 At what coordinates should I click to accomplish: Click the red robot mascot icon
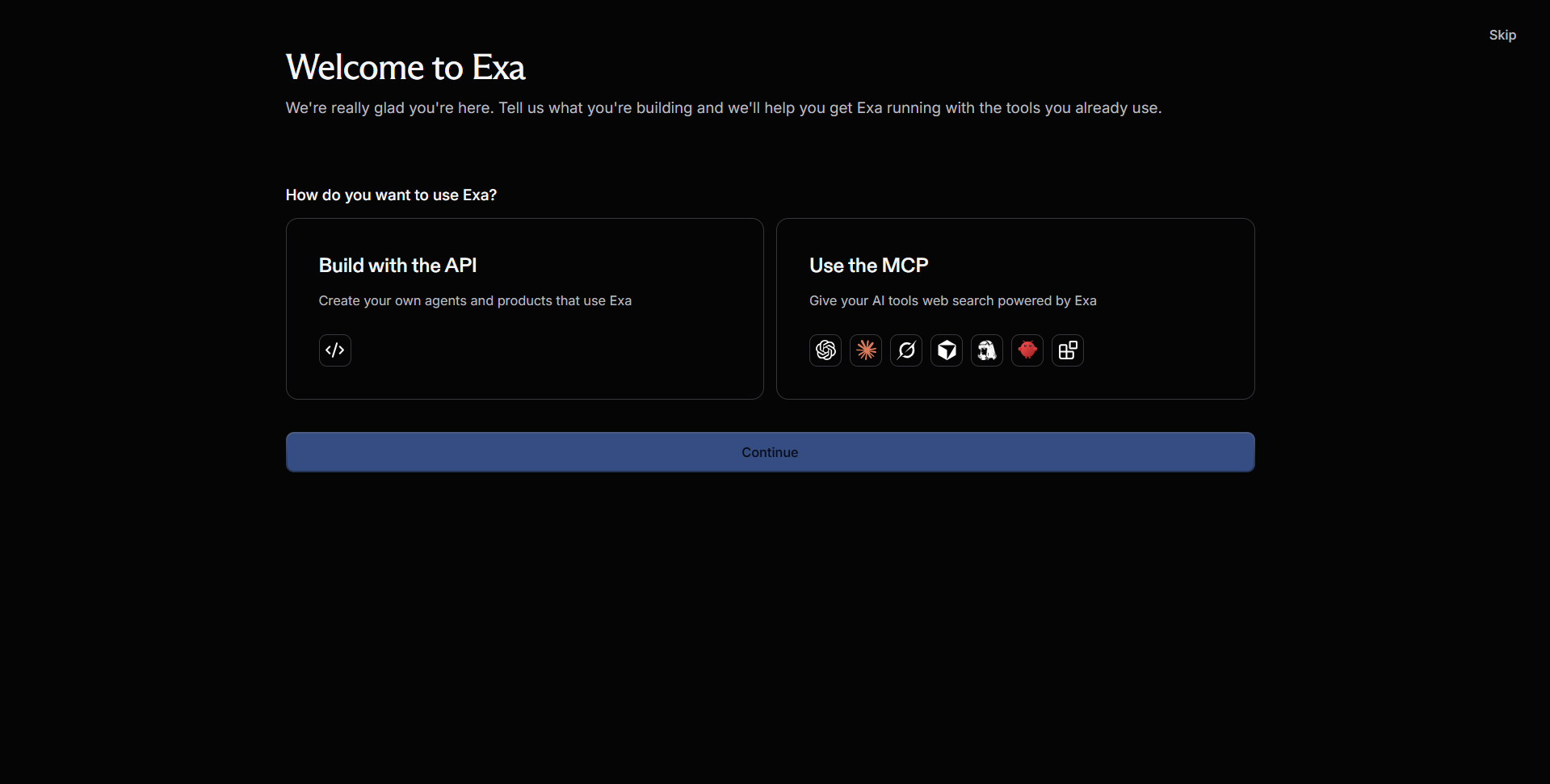pos(1027,350)
